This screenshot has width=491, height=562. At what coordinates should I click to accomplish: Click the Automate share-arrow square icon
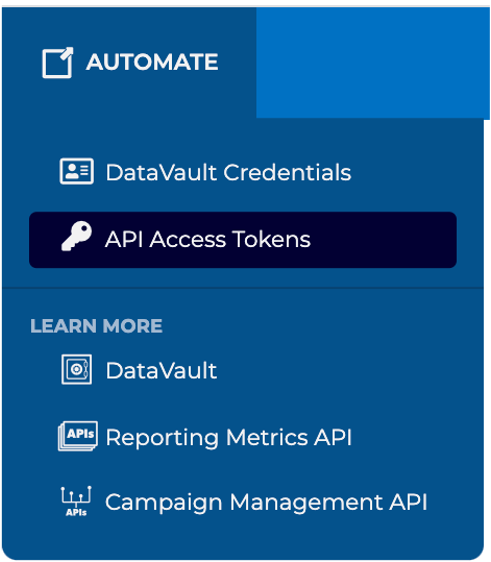[x=58, y=63]
